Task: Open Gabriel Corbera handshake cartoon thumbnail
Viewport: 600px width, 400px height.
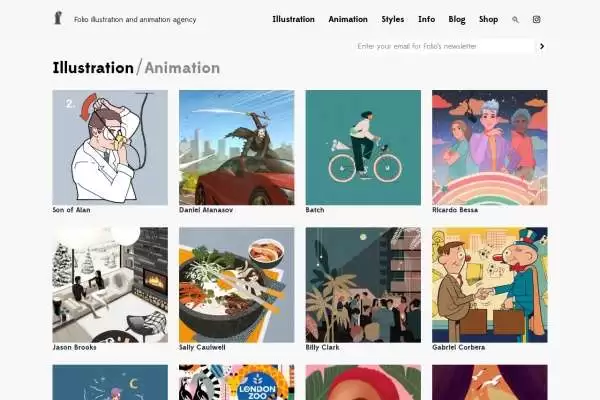Action: pyautogui.click(x=490, y=285)
